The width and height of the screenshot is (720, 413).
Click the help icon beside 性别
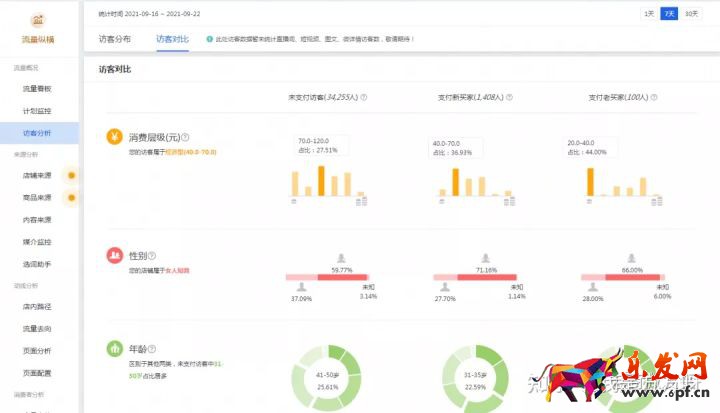[152, 256]
